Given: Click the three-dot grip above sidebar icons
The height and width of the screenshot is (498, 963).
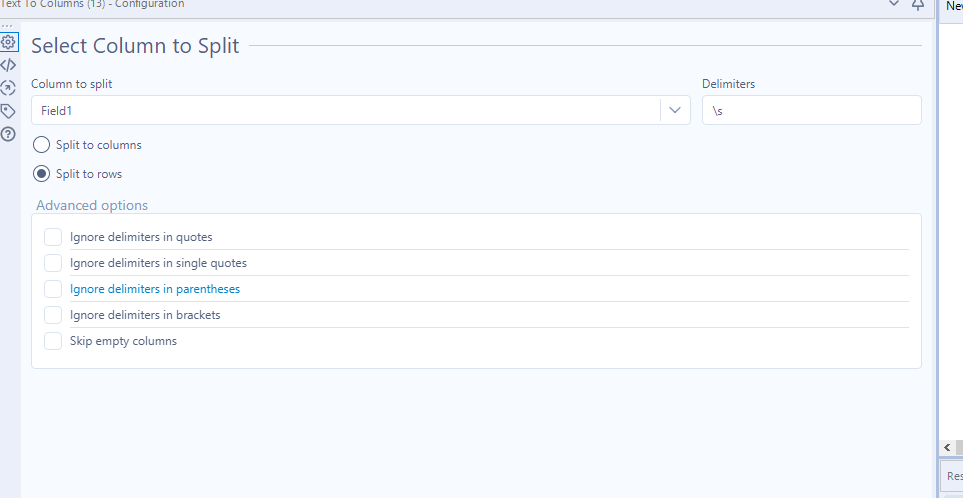Looking at the screenshot, I should pos(7,26).
